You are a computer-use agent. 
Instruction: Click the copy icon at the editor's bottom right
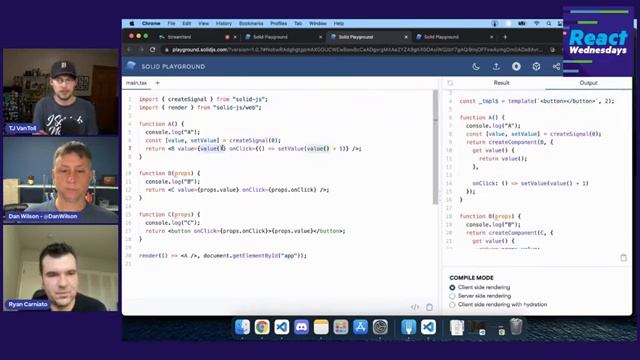(x=429, y=307)
